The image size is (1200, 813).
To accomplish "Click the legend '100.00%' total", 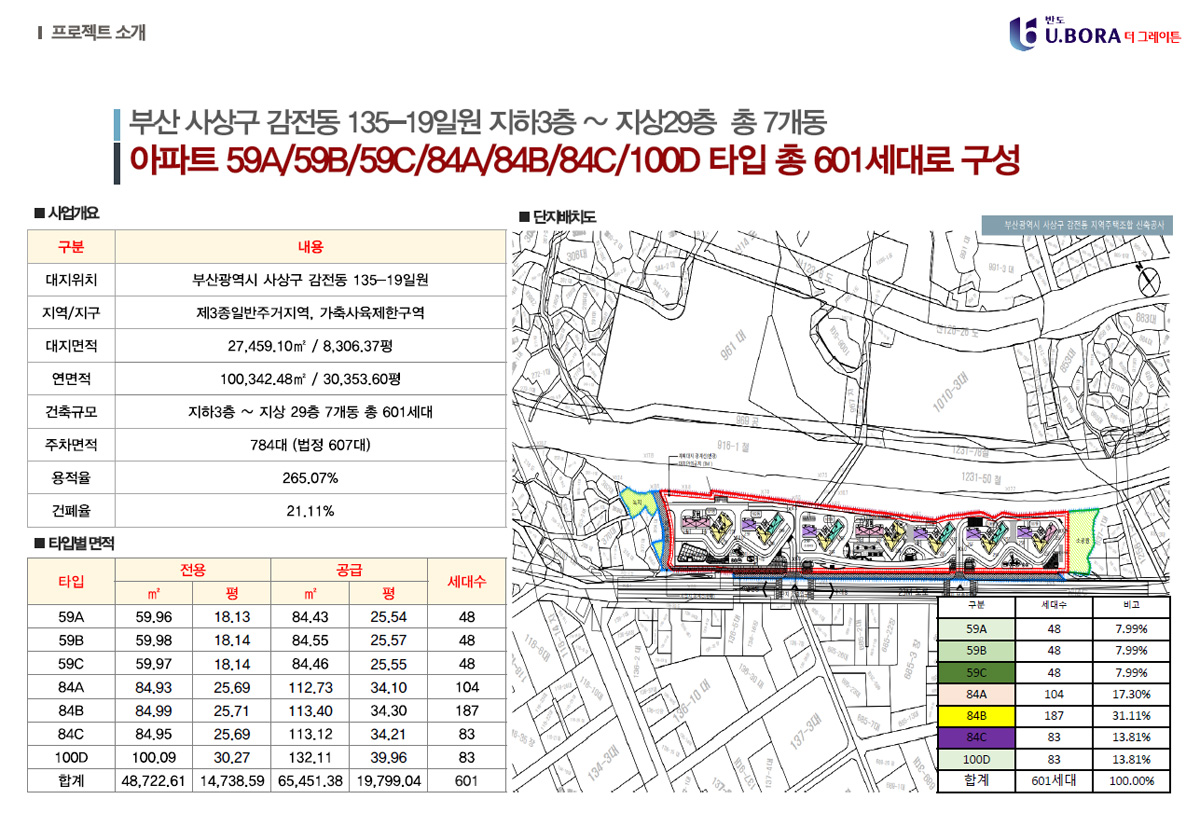I will (x=1132, y=781).
